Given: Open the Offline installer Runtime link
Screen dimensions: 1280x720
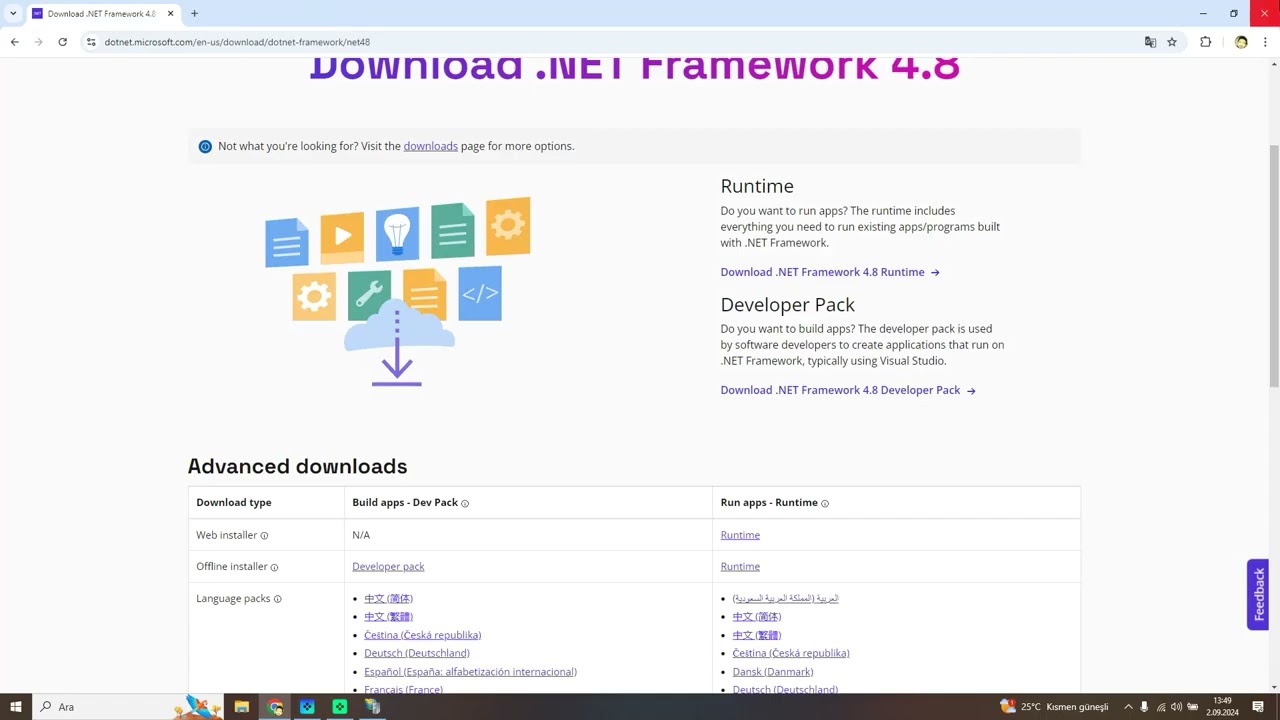Looking at the screenshot, I should [740, 566].
